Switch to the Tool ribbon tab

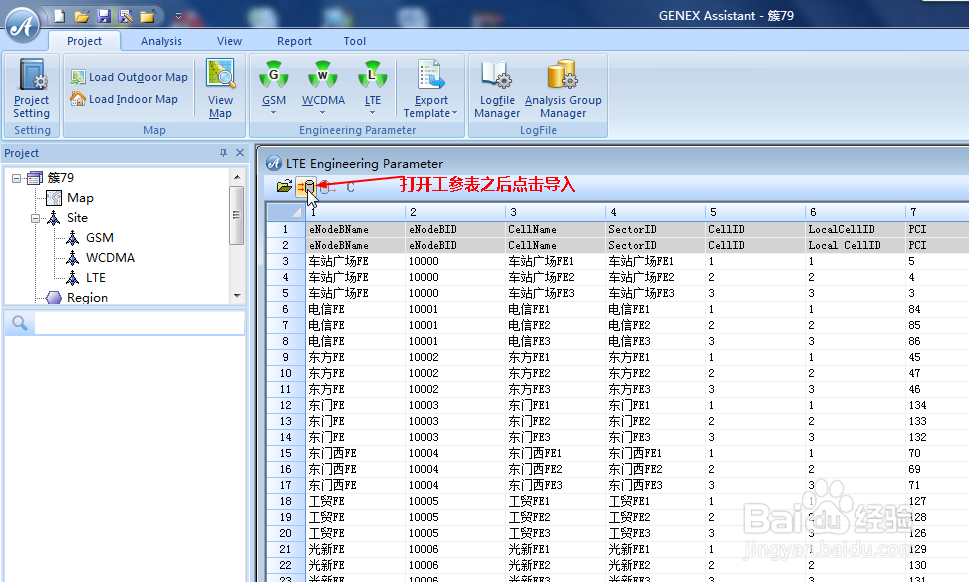click(355, 41)
